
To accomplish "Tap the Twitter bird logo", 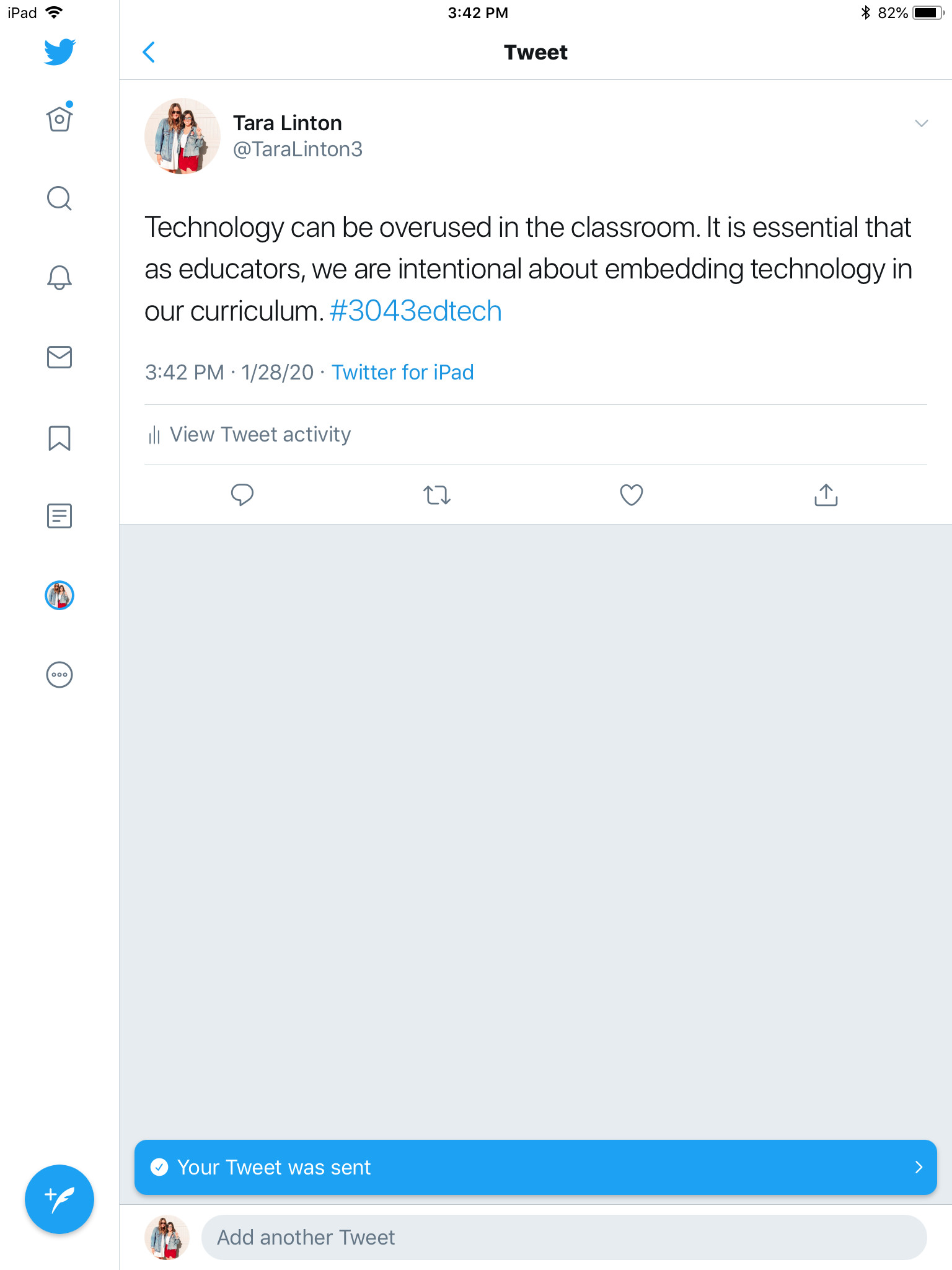I will [x=59, y=52].
